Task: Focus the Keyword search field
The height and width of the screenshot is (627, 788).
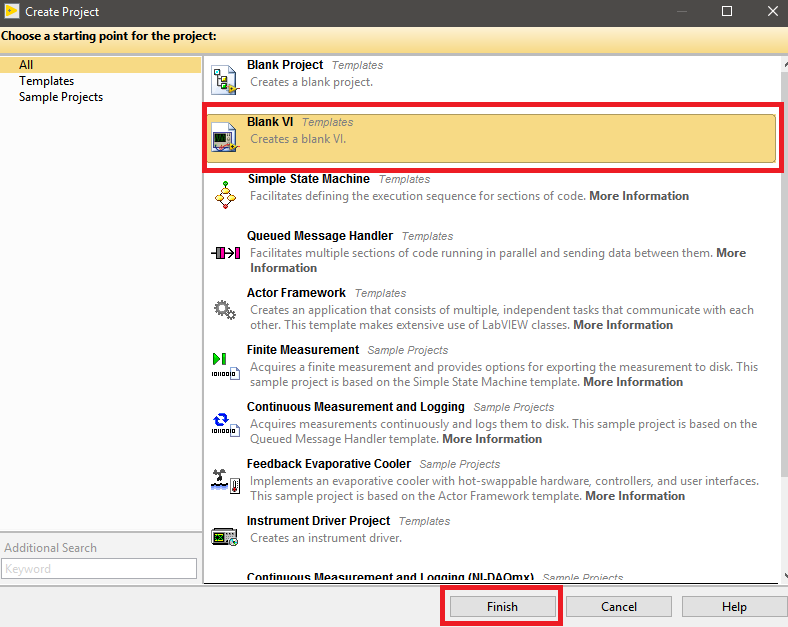Action: 99,568
